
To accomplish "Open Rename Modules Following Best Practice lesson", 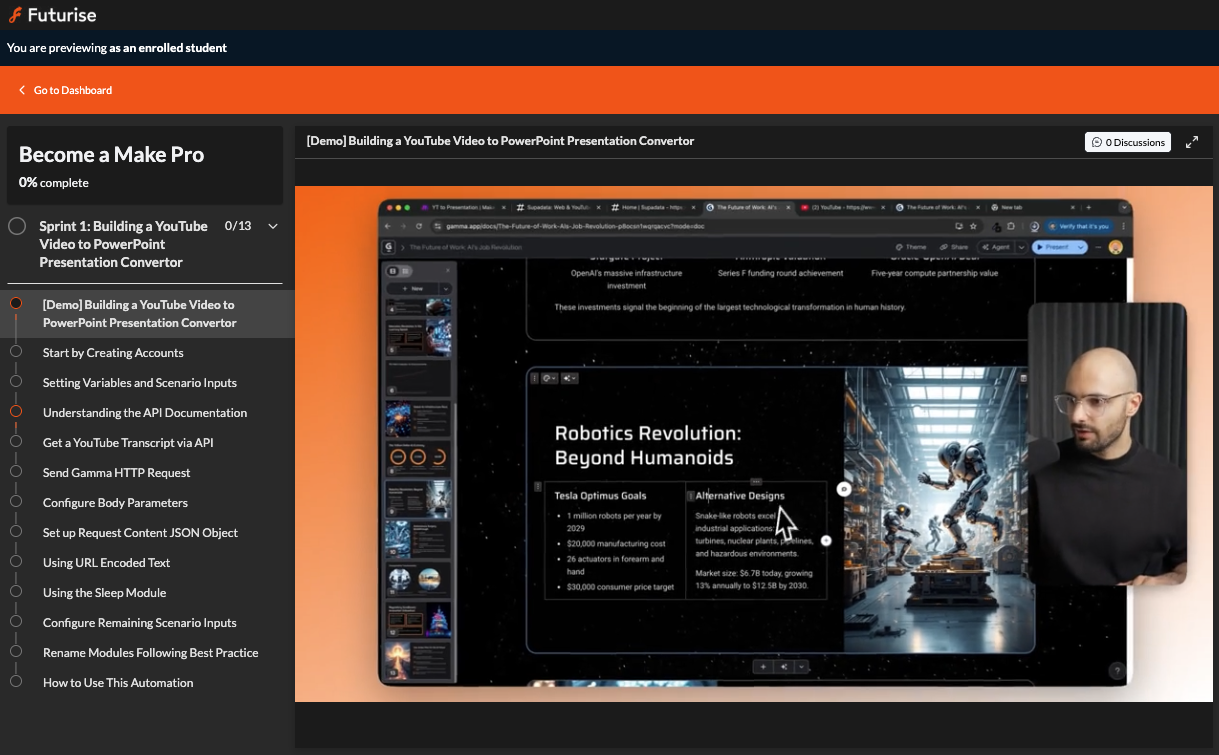I will [150, 653].
